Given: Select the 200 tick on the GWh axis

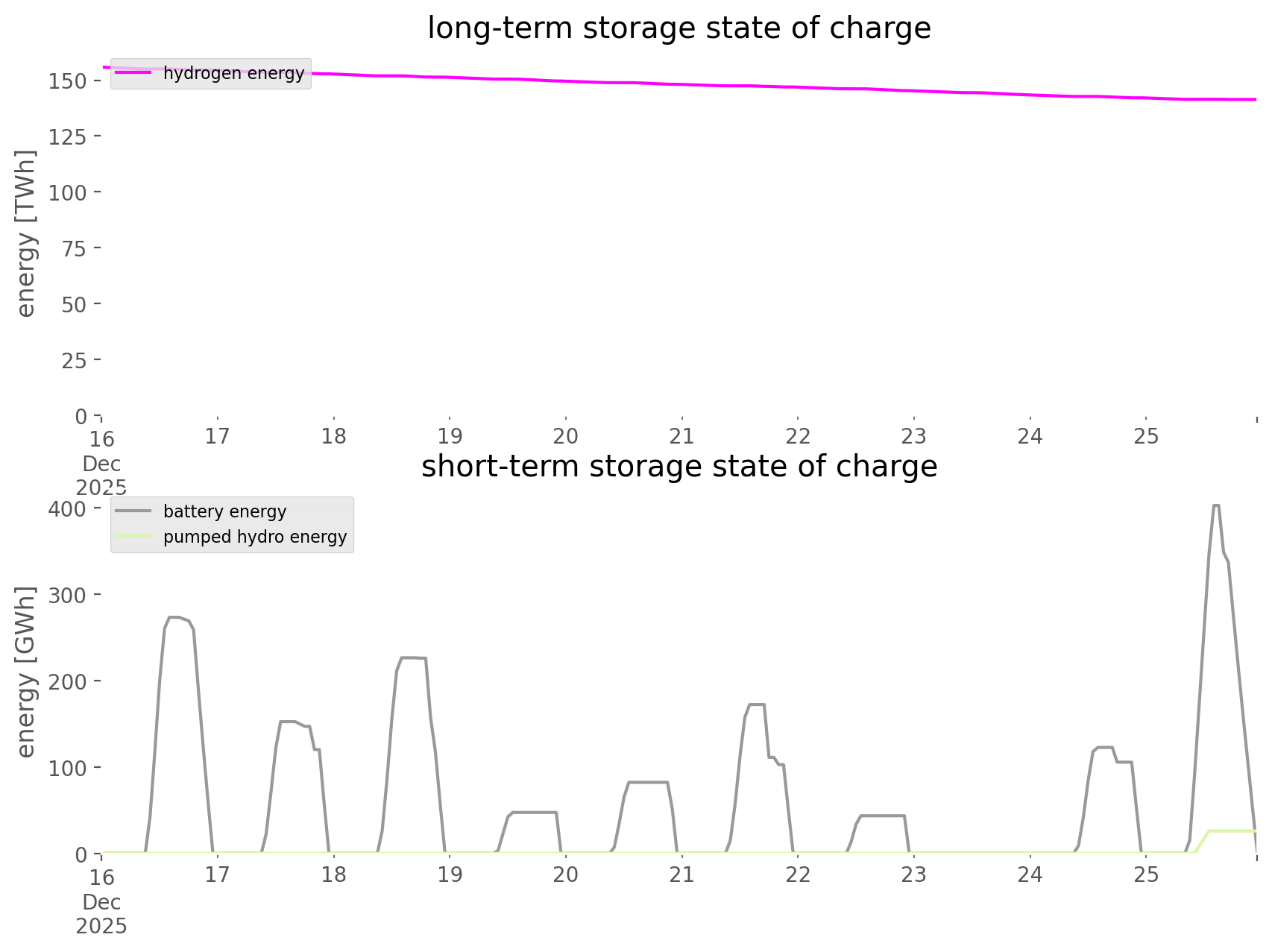Looking at the screenshot, I should 68,681.
